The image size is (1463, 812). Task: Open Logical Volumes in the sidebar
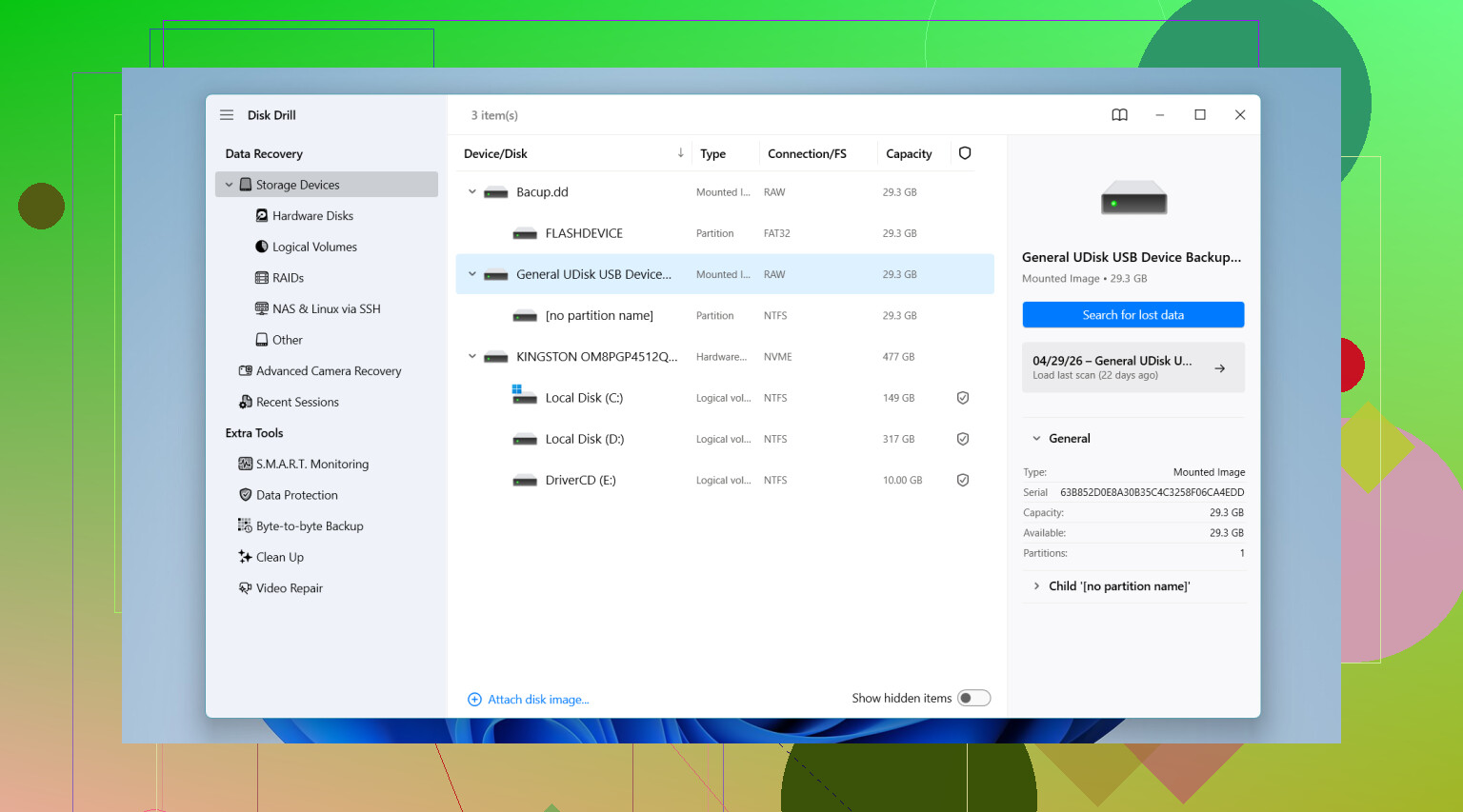[314, 247]
